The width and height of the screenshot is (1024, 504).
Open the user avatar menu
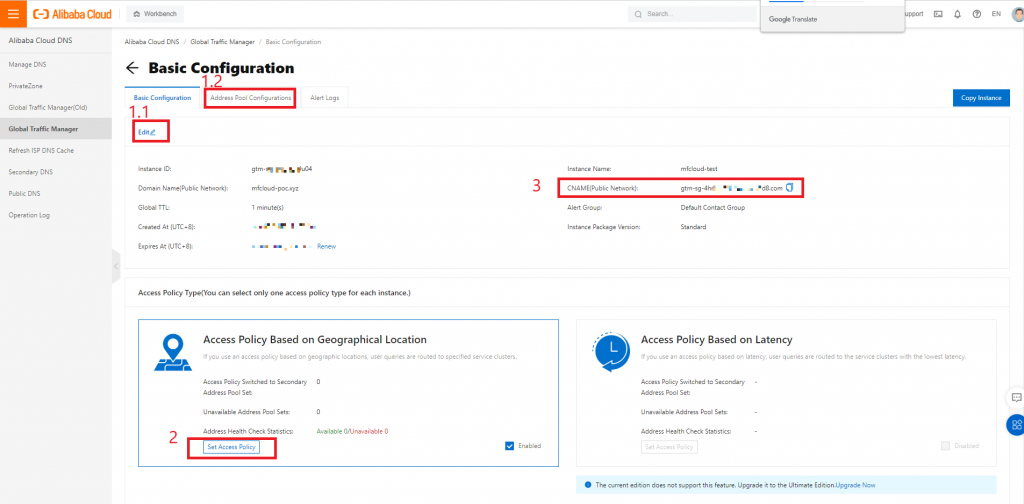tap(1019, 14)
